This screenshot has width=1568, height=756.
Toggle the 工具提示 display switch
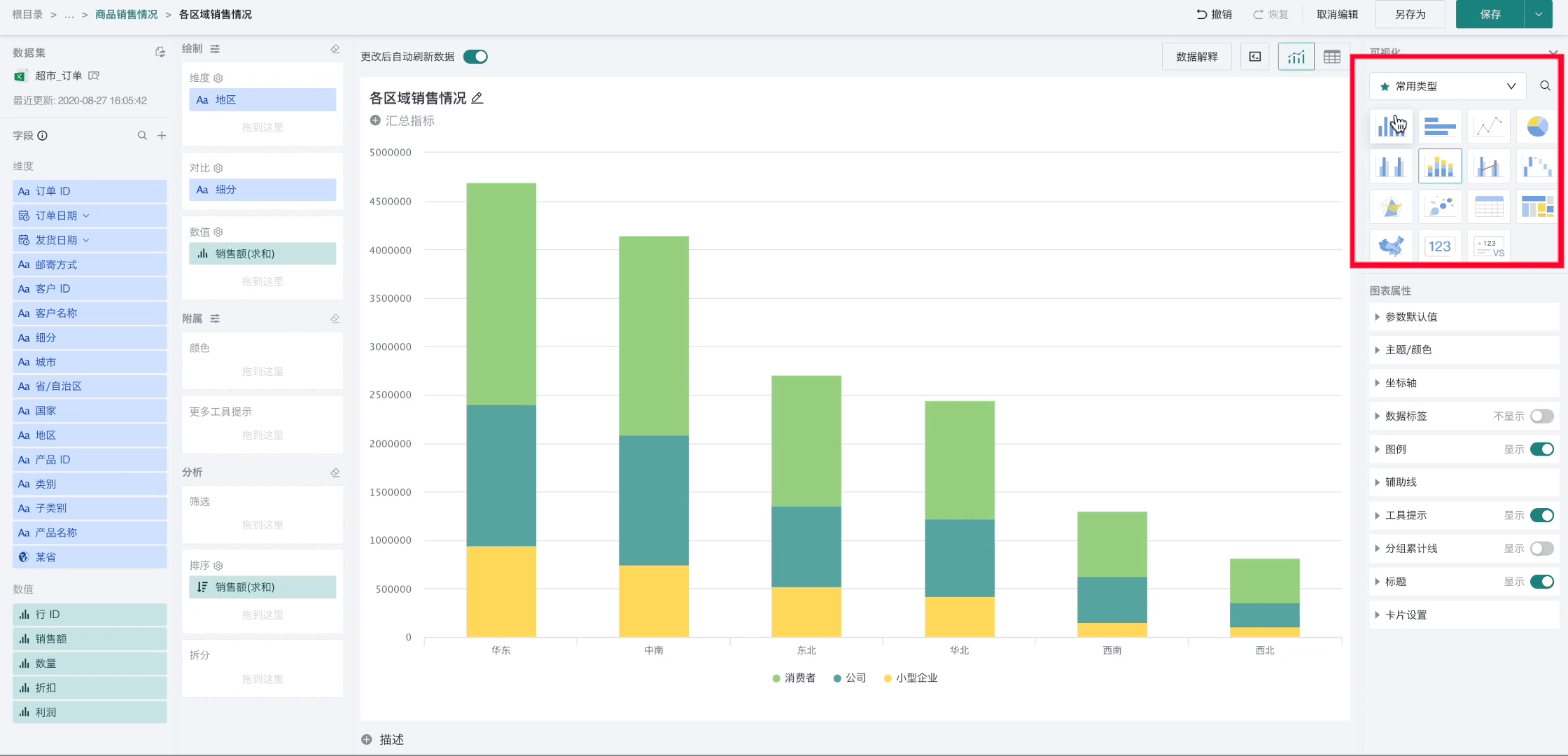tap(1541, 516)
